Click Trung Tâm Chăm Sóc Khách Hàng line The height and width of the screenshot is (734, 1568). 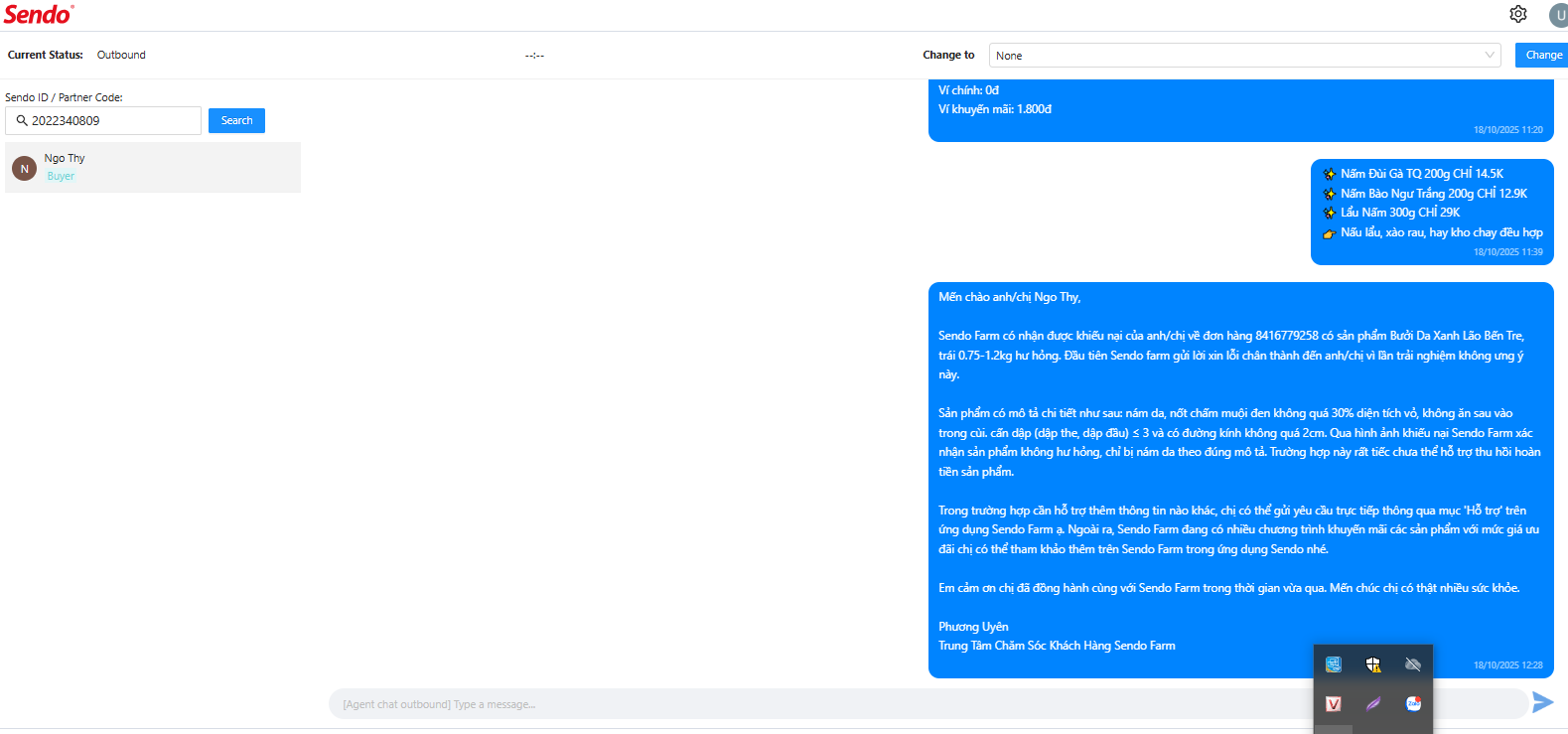(x=1057, y=646)
